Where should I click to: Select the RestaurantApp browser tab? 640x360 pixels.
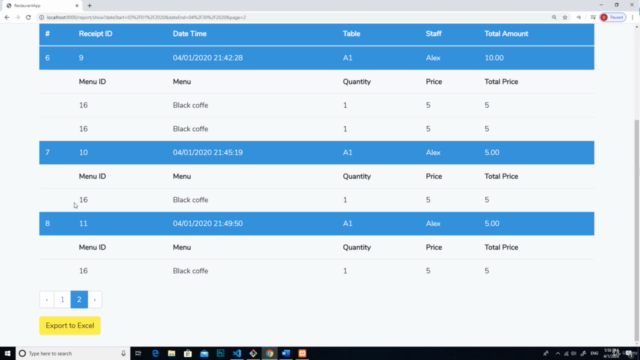[x=41, y=6]
